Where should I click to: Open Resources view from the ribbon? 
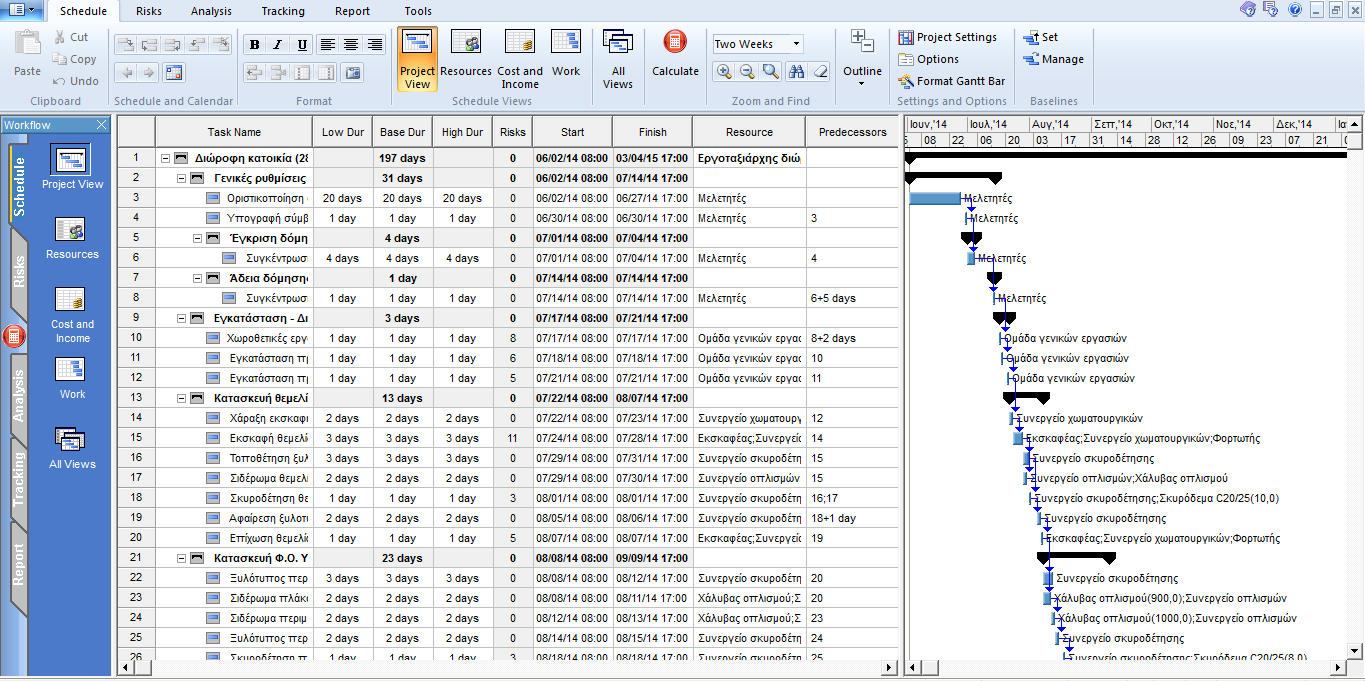[466, 53]
